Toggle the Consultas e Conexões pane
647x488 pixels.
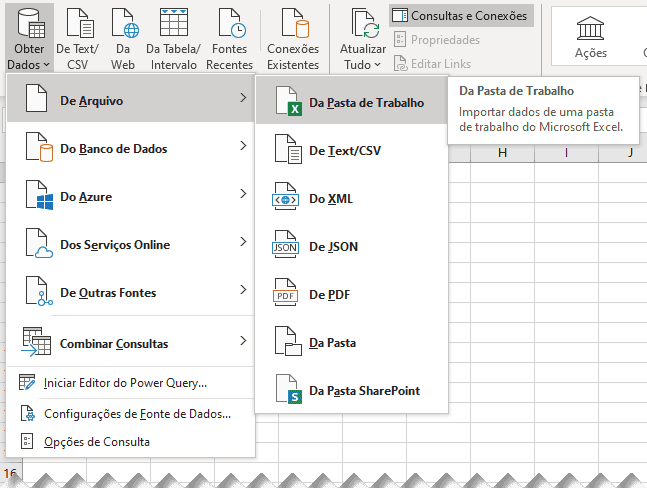coord(461,16)
